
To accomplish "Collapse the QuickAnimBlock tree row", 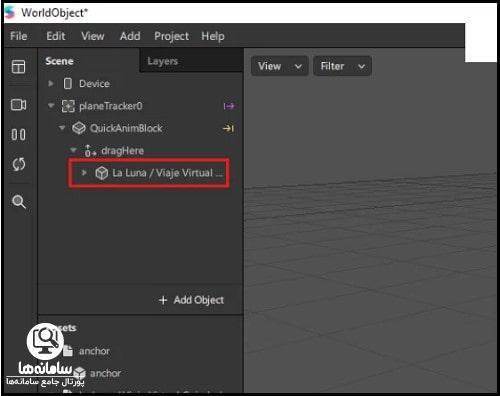I will 62,128.
